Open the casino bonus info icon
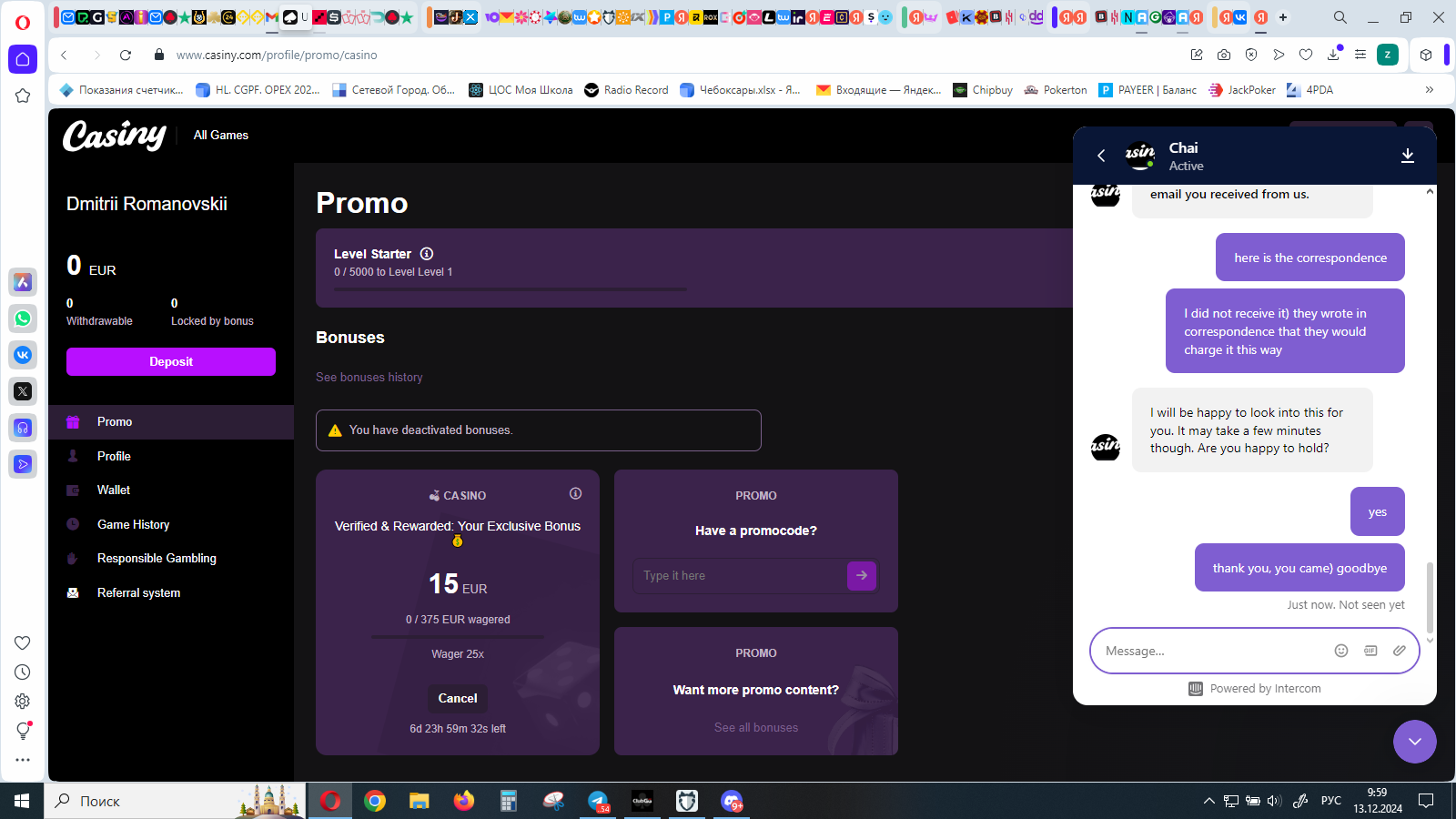This screenshot has height=819, width=1456. click(x=575, y=493)
